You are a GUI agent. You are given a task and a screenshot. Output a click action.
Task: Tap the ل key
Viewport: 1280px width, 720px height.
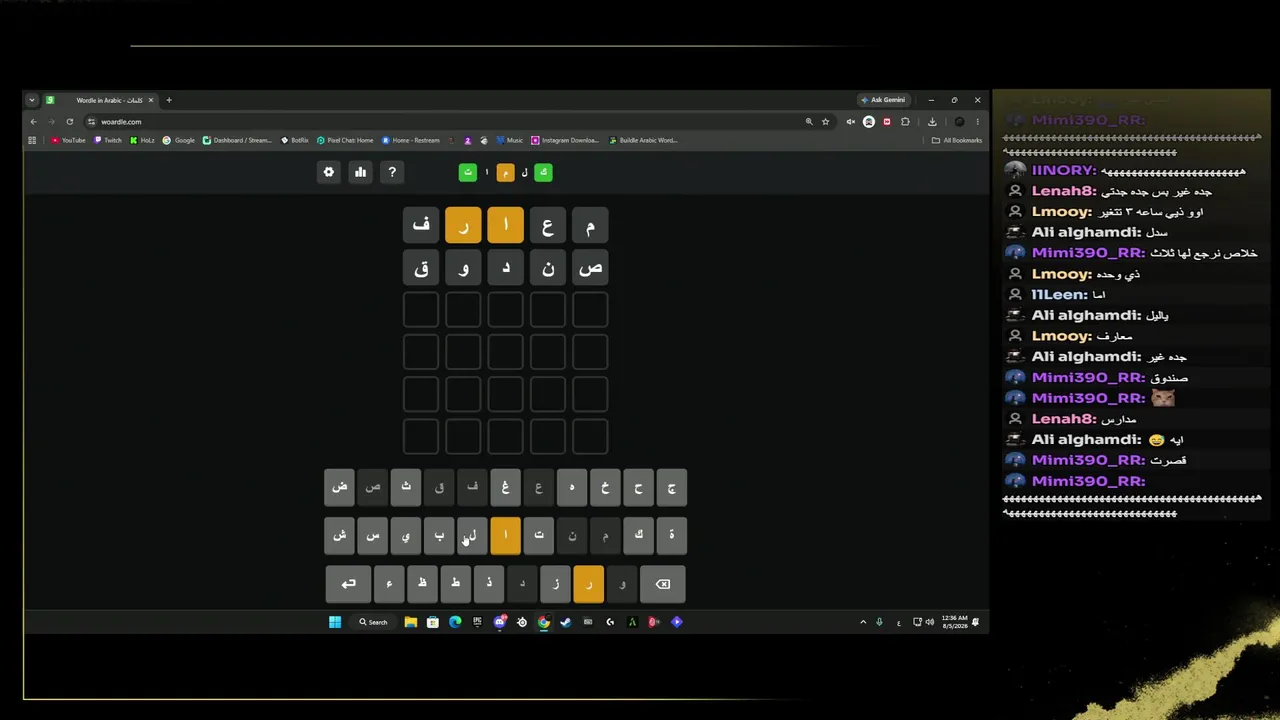[472, 535]
